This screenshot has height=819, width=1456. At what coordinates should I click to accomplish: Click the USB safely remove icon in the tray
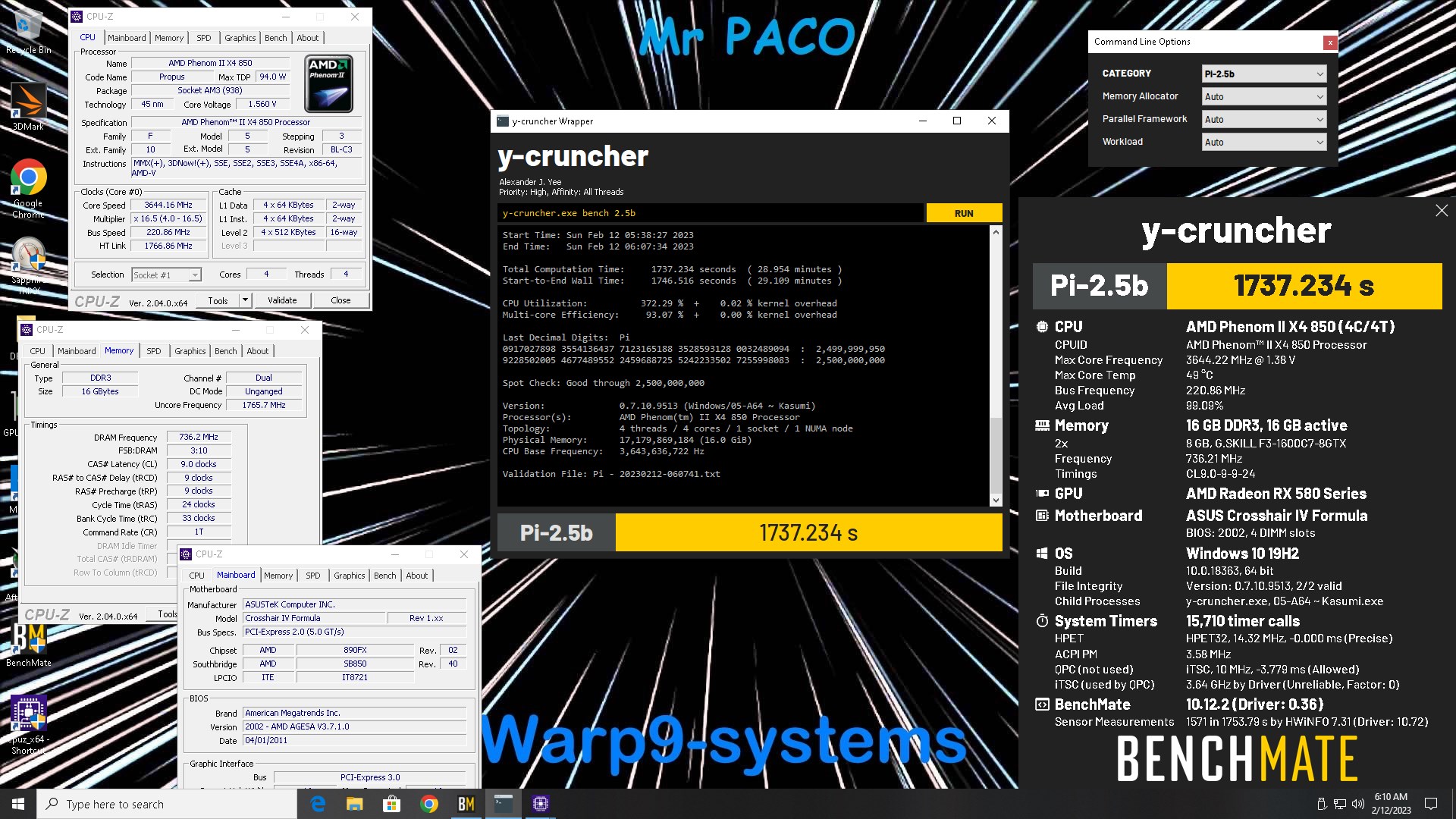(x=1322, y=804)
